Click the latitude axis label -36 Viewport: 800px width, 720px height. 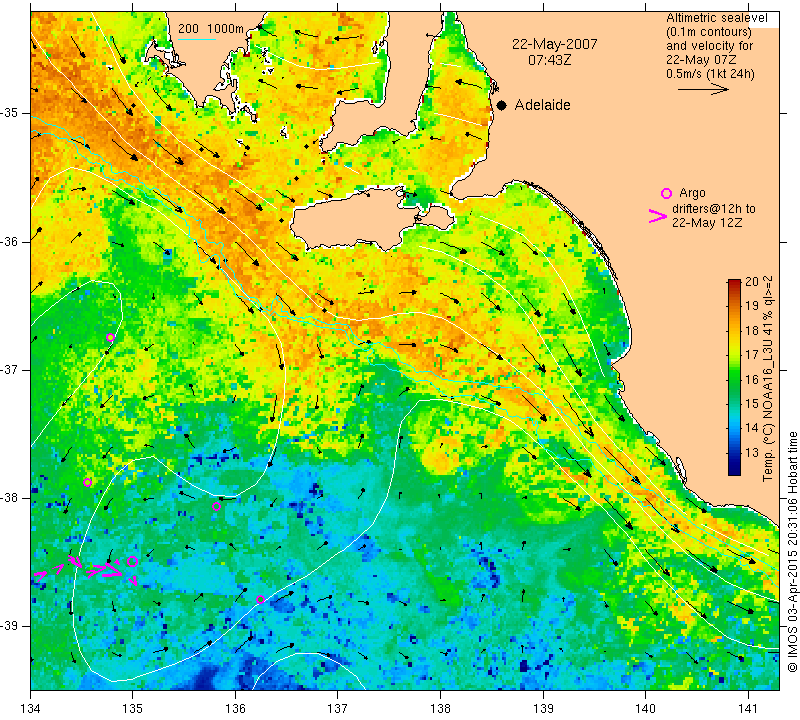click(10, 241)
